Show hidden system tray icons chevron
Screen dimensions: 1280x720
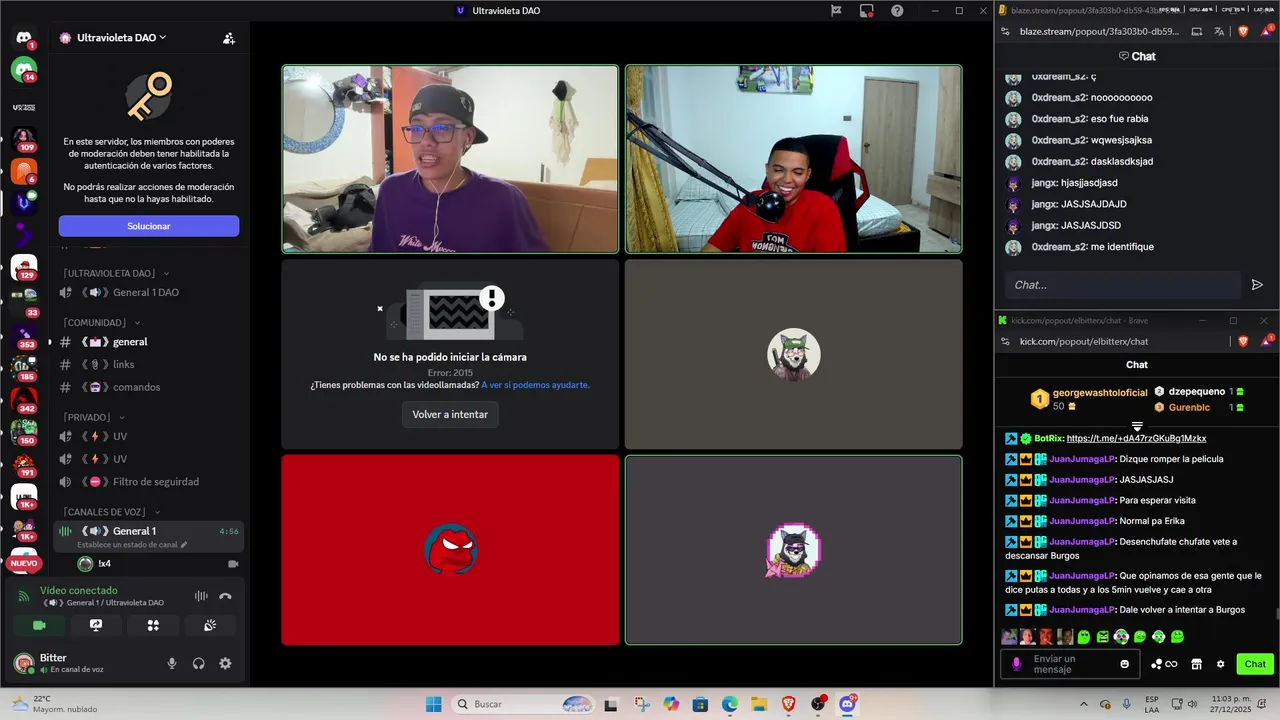pyautogui.click(x=1083, y=704)
